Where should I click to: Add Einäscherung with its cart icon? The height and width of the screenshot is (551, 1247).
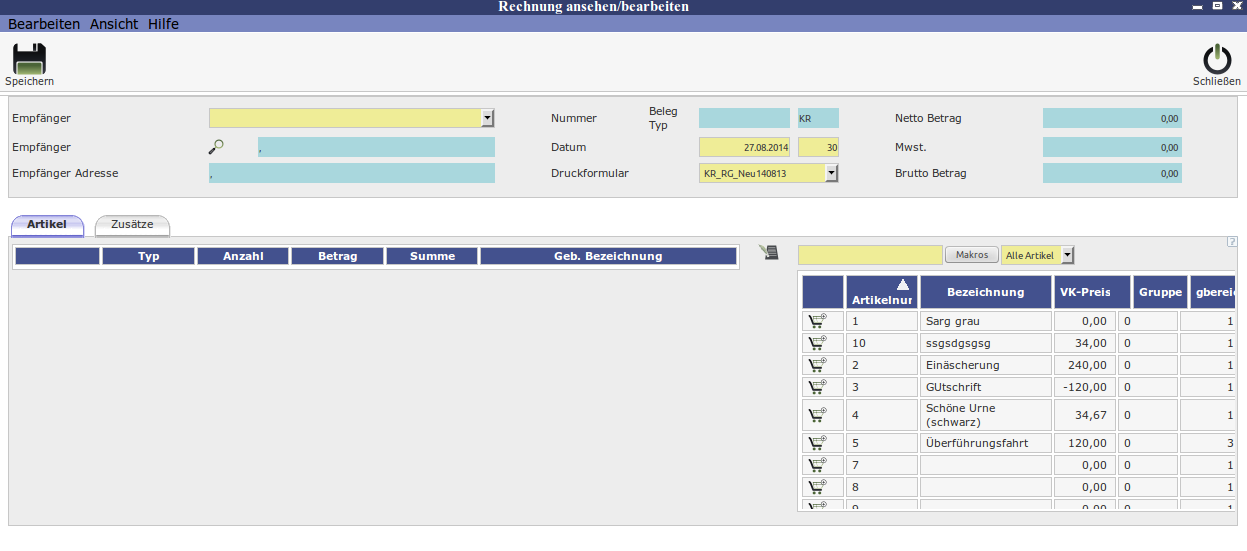818,365
